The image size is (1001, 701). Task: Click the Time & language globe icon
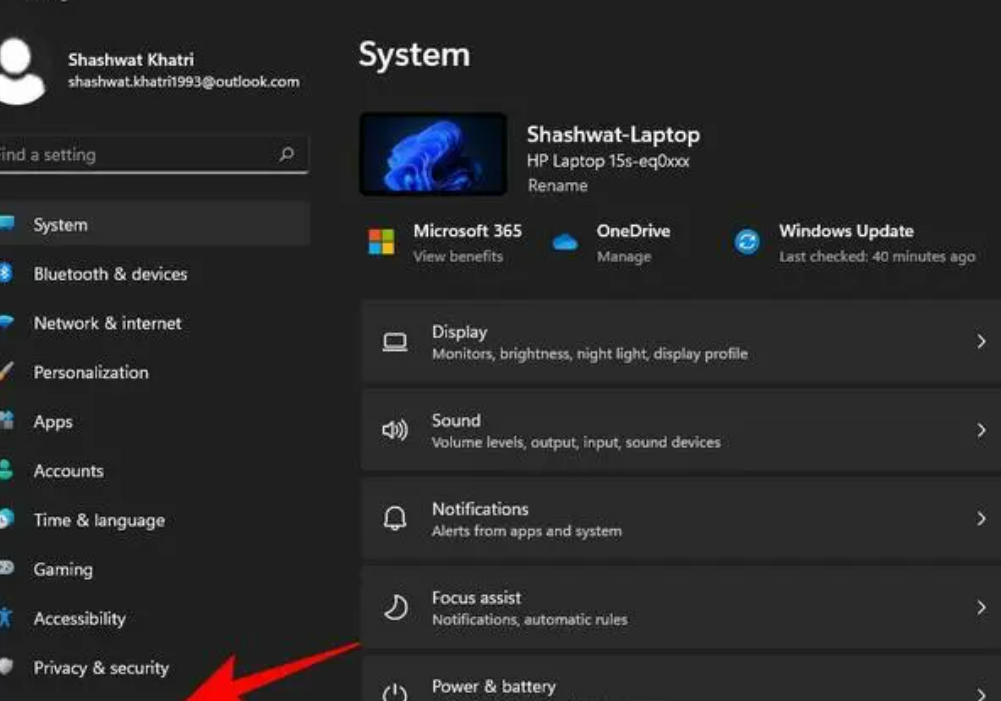(6, 518)
